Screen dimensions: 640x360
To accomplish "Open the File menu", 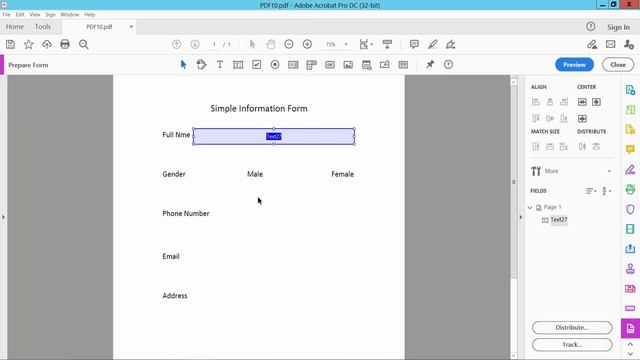I will point(7,14).
